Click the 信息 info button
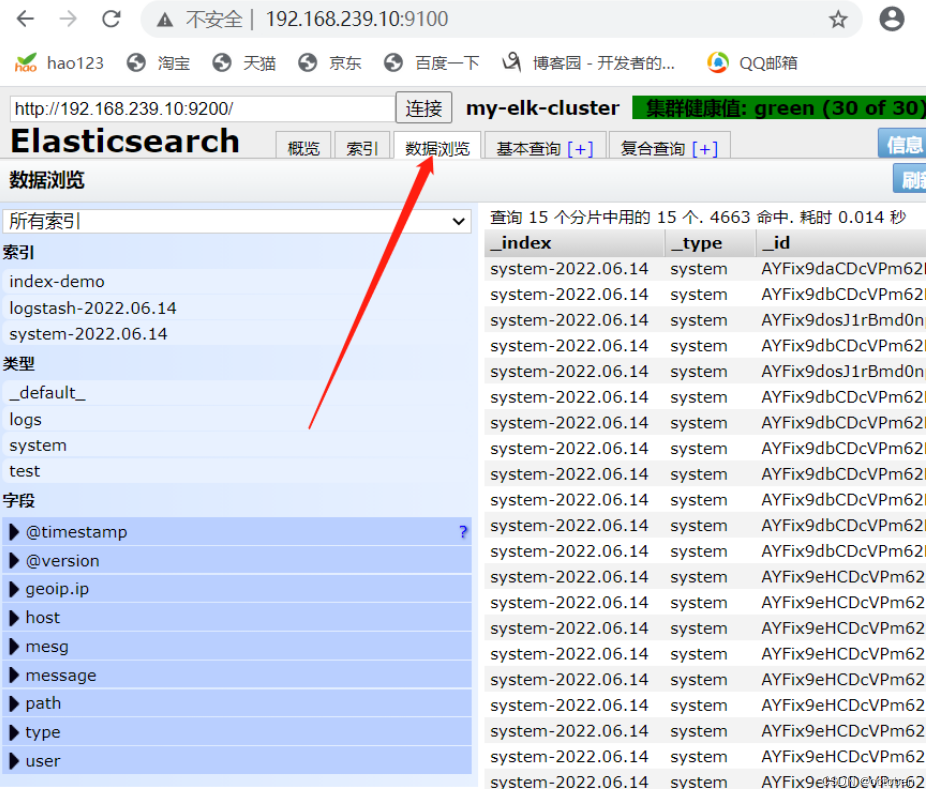This screenshot has width=930, height=796. point(902,144)
